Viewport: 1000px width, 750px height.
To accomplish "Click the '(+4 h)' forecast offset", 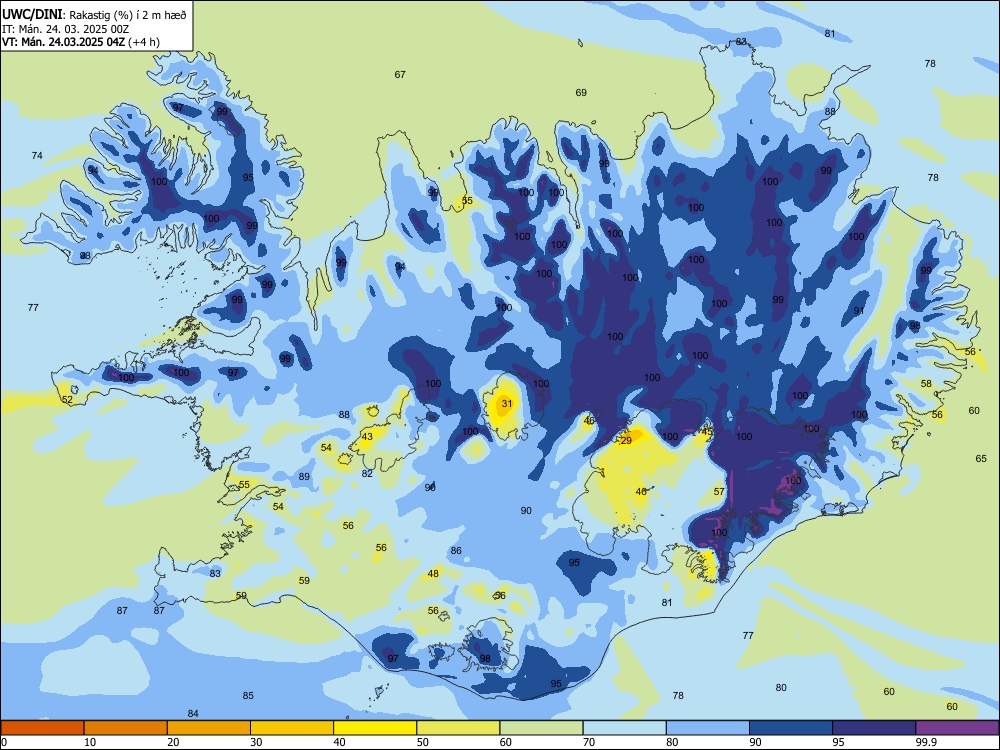I will pos(144,42).
